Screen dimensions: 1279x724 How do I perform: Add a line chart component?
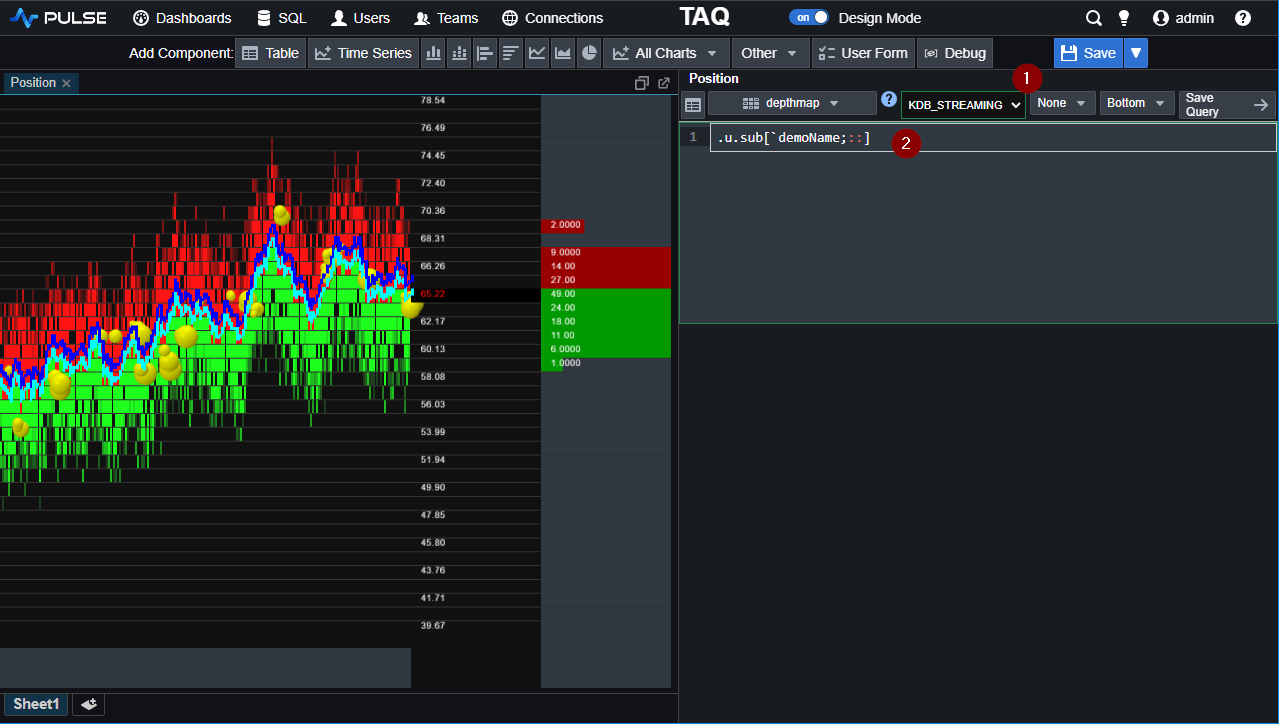(x=537, y=52)
